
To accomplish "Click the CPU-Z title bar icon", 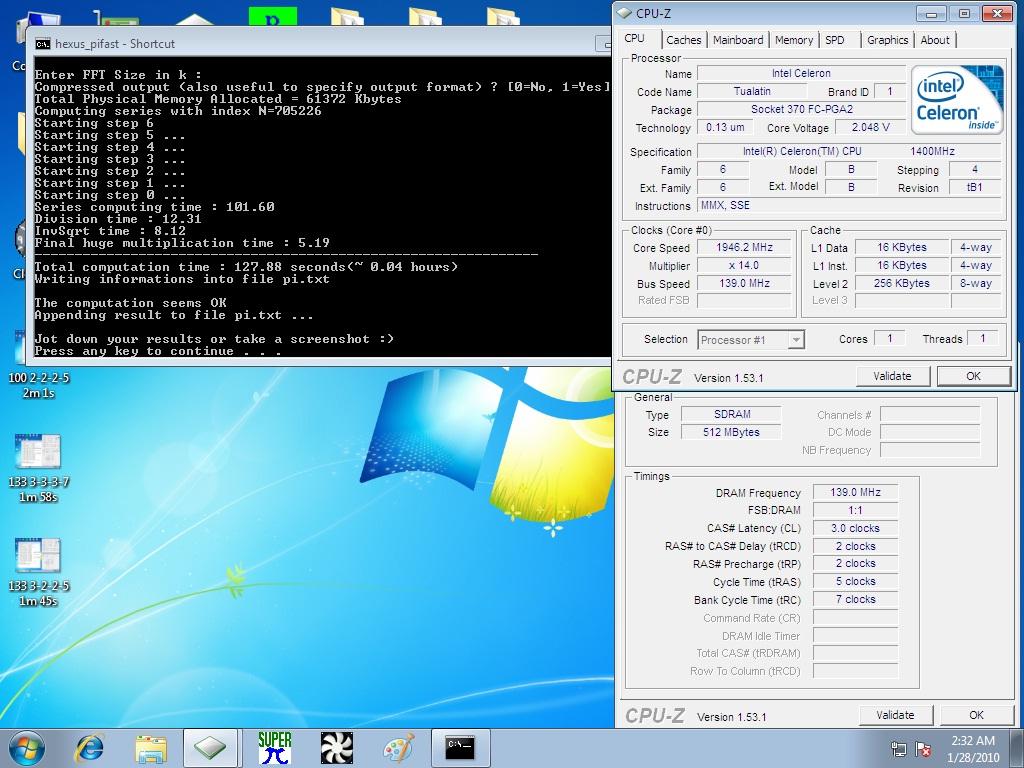I will (624, 13).
